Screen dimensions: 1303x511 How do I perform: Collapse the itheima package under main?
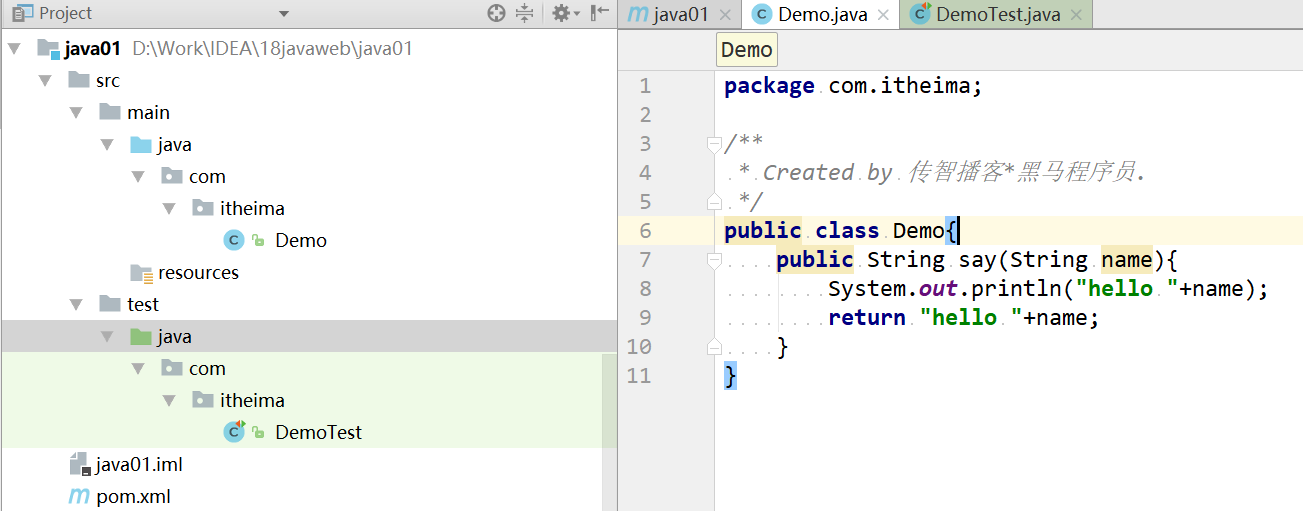168,208
